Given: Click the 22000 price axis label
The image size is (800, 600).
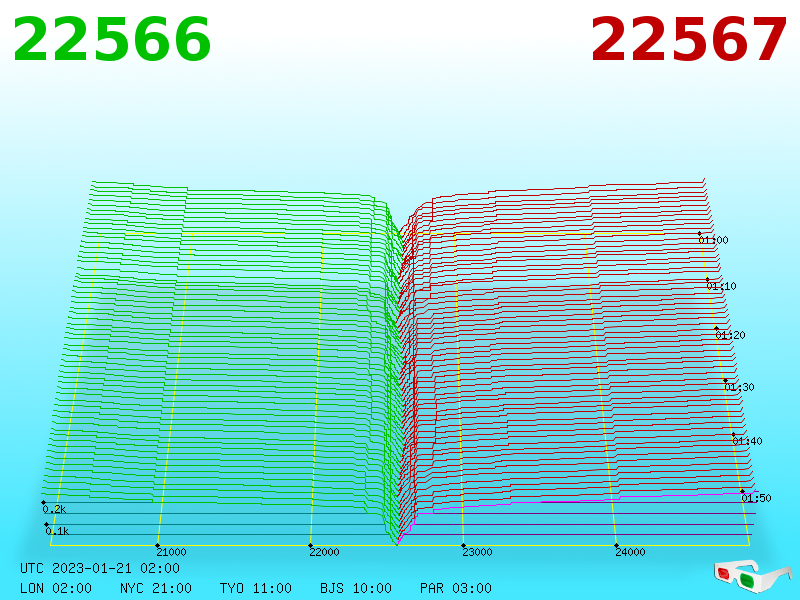Looking at the screenshot, I should point(324,552).
